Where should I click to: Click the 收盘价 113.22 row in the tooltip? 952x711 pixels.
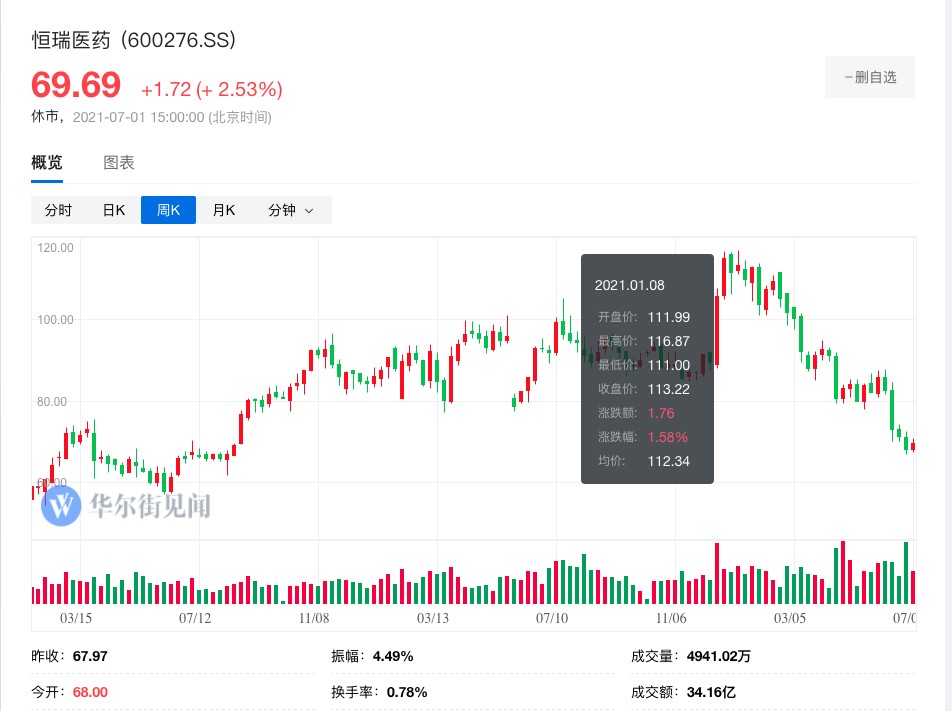click(647, 389)
